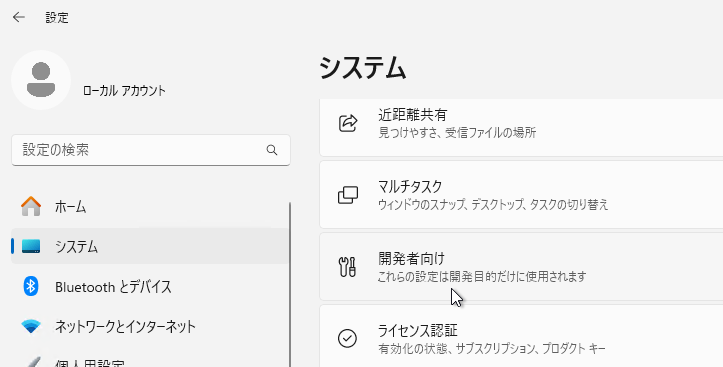
Task: Open the マルチタスク settings card
Action: click(x=521, y=195)
